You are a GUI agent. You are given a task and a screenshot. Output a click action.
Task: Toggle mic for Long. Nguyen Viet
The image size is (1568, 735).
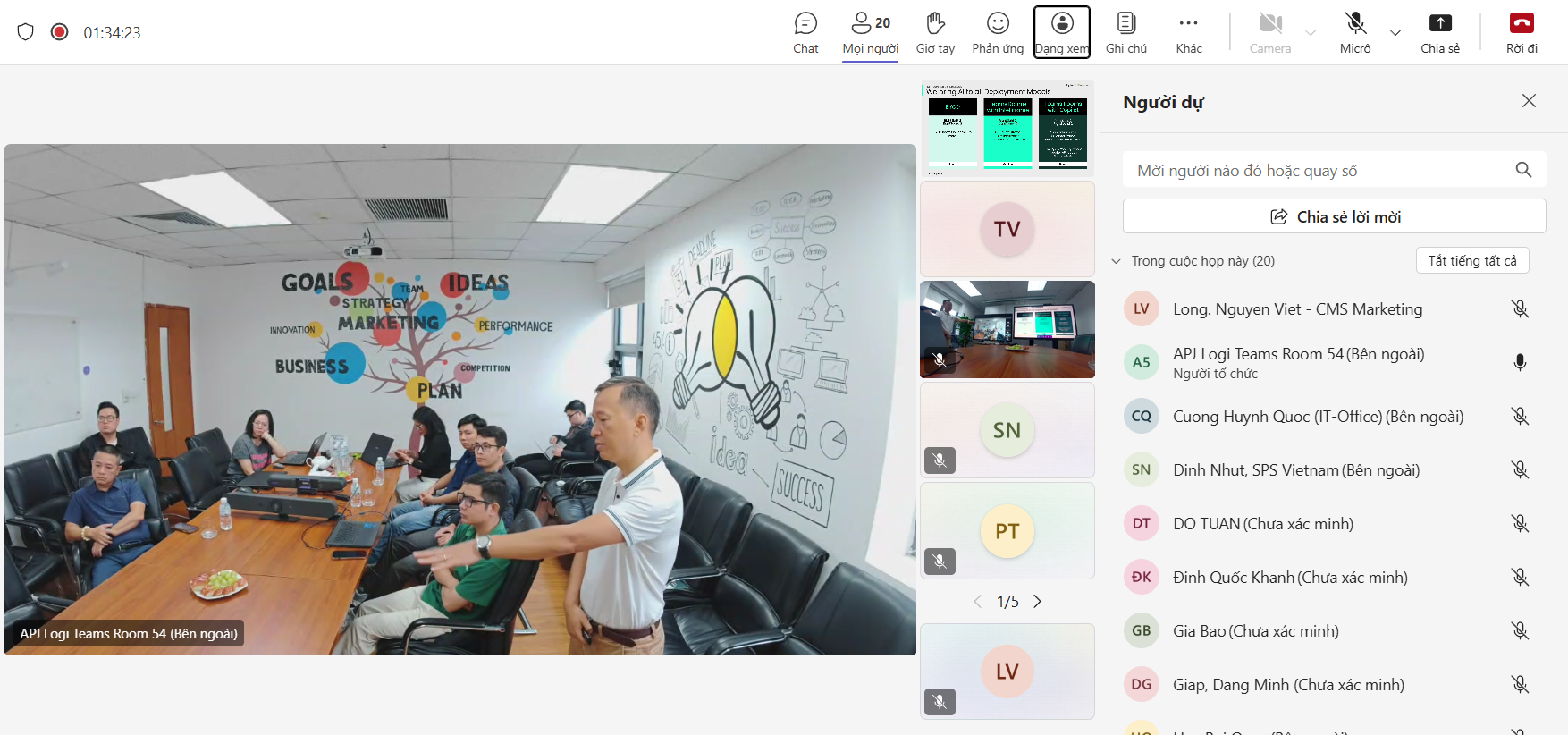coord(1520,309)
